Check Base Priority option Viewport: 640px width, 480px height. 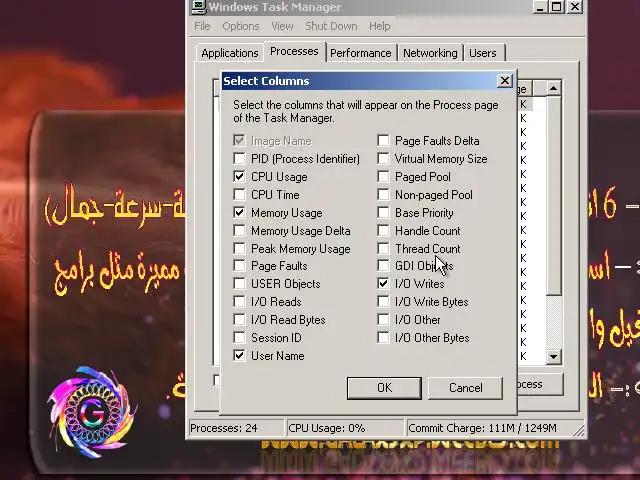coord(383,212)
